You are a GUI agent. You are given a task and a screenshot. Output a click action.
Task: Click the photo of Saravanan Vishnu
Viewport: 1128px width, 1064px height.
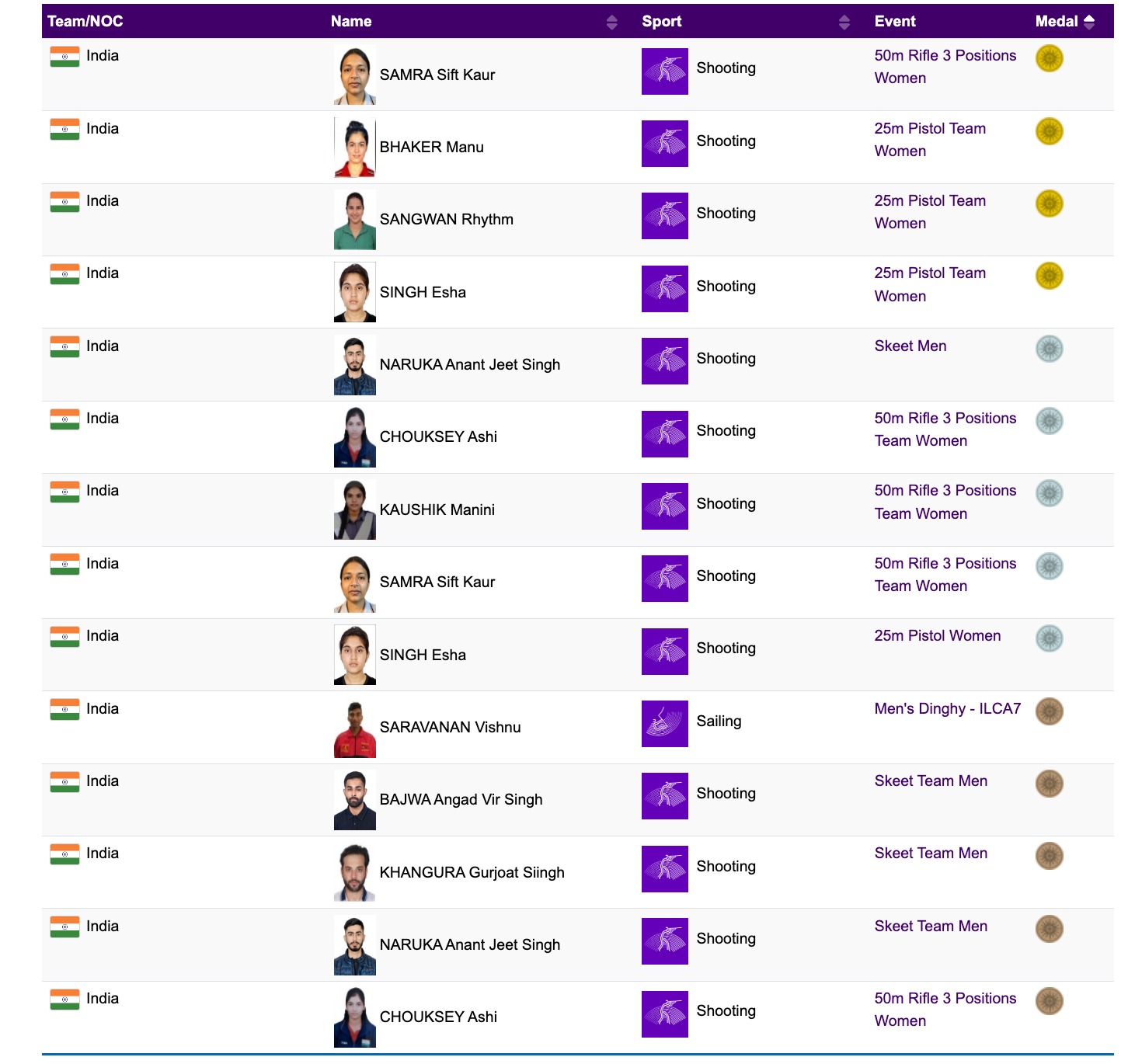pos(355,728)
